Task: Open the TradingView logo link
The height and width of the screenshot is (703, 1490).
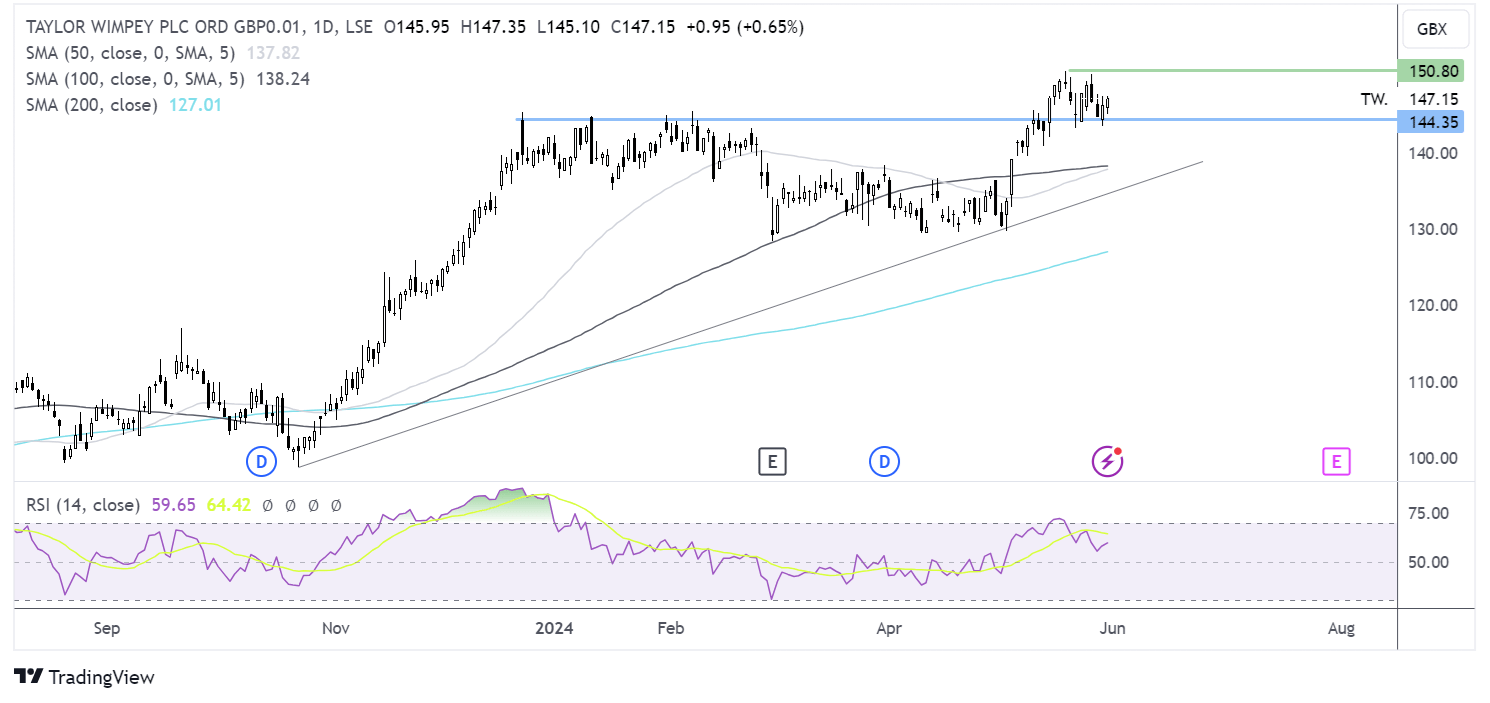Action: (x=85, y=677)
